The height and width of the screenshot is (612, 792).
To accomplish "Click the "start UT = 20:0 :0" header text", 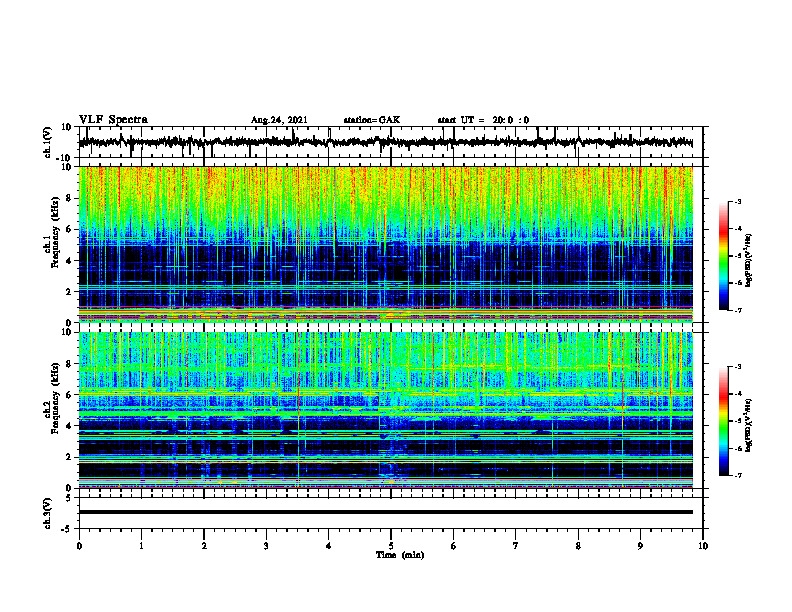I will (483, 120).
